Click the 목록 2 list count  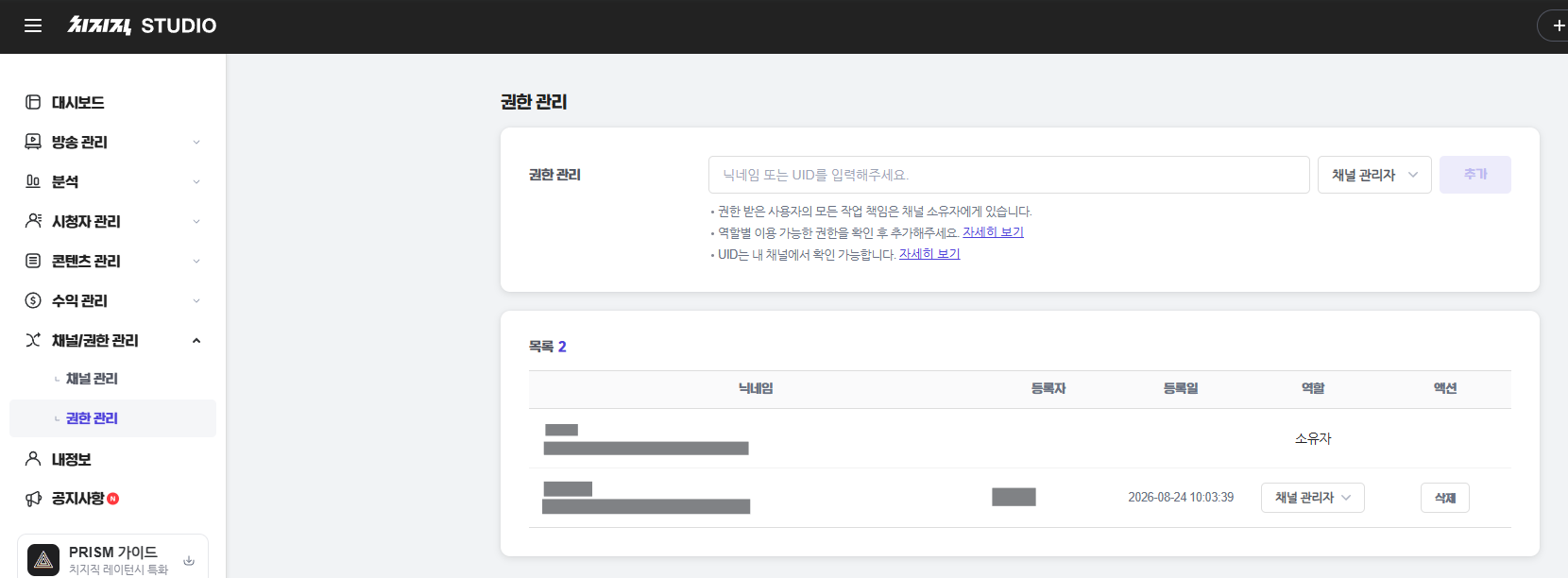[x=548, y=347]
